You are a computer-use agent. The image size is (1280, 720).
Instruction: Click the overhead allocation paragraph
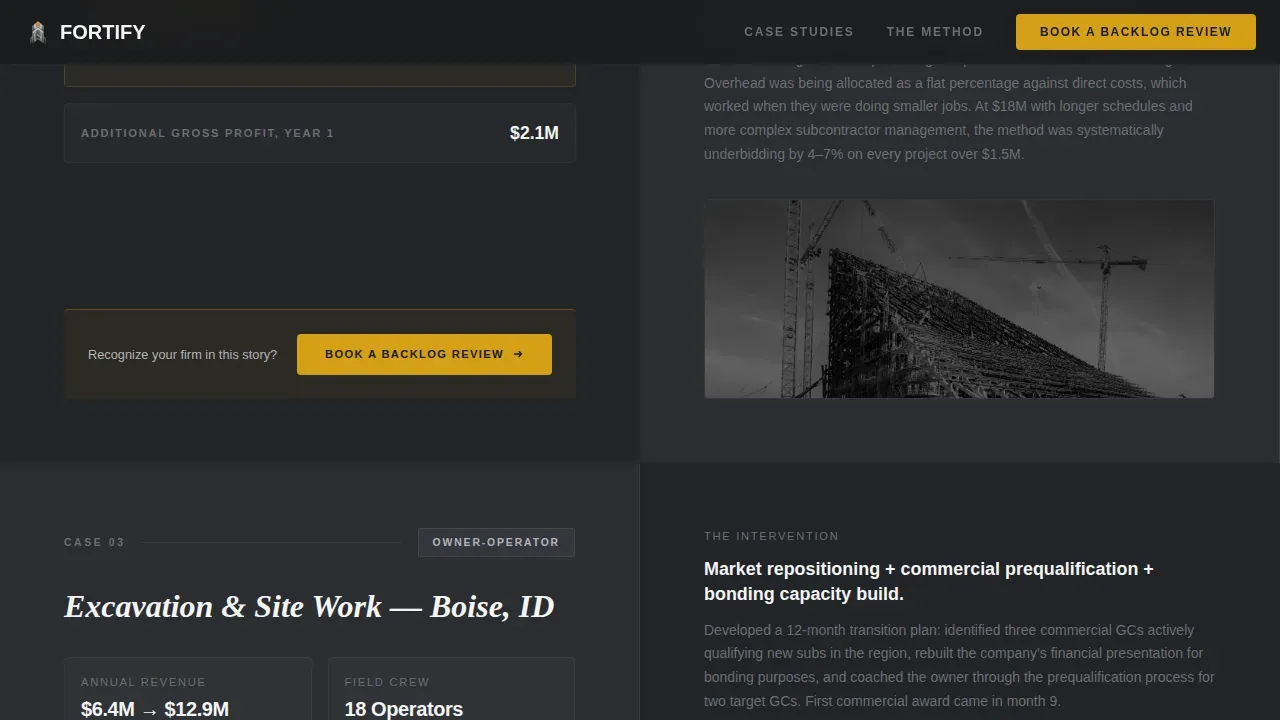point(948,106)
